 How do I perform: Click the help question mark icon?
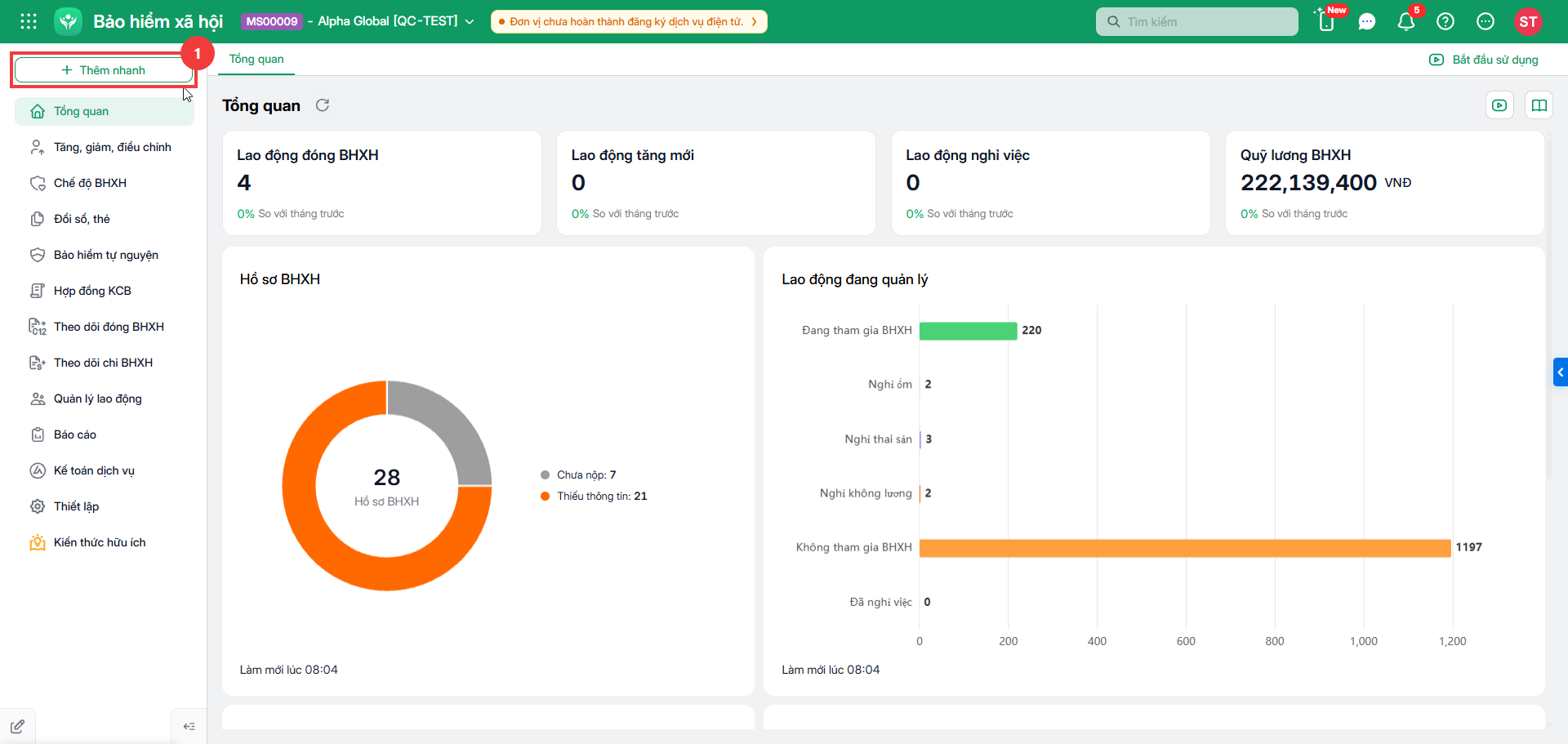[x=1445, y=21]
